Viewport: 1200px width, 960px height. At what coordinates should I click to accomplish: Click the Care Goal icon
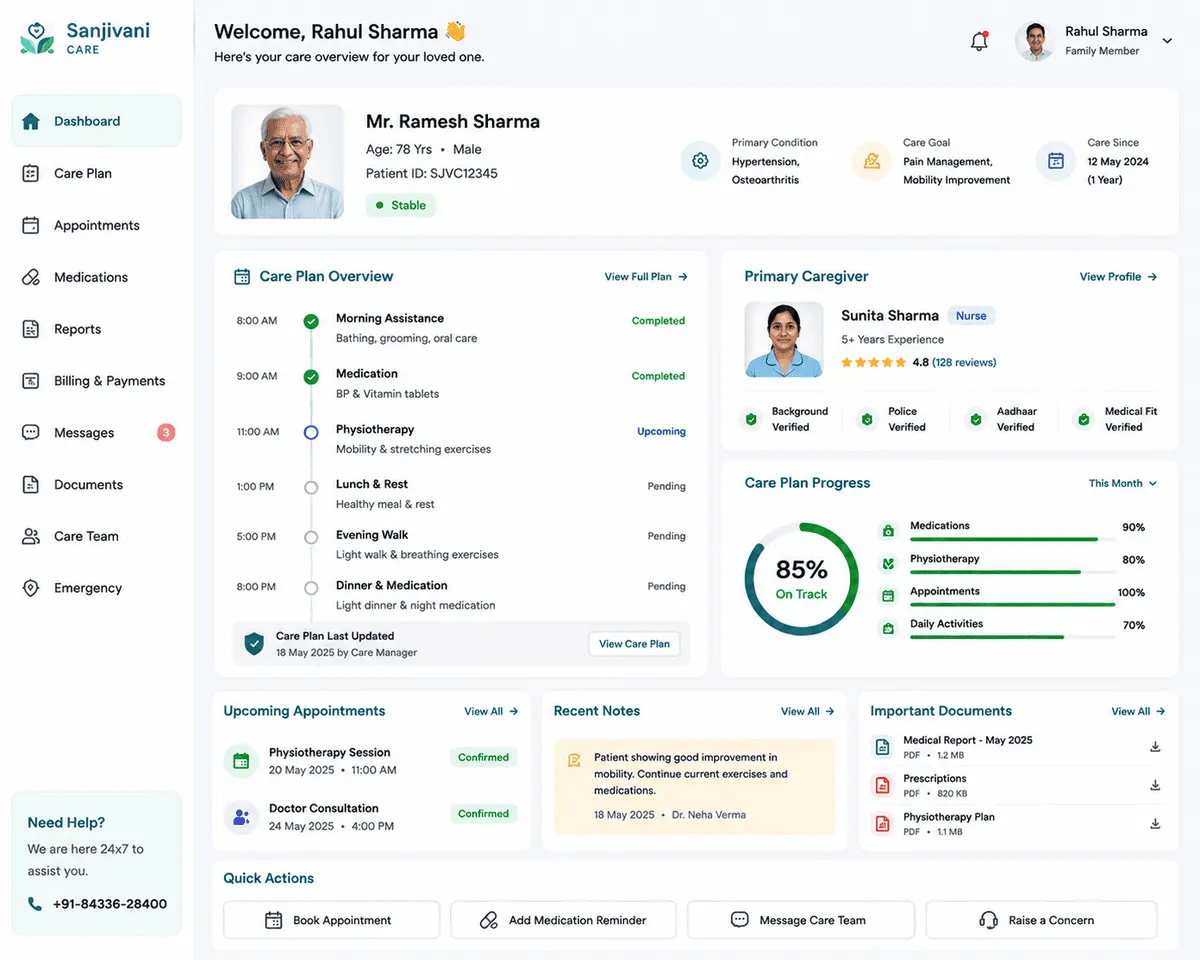tap(872, 160)
